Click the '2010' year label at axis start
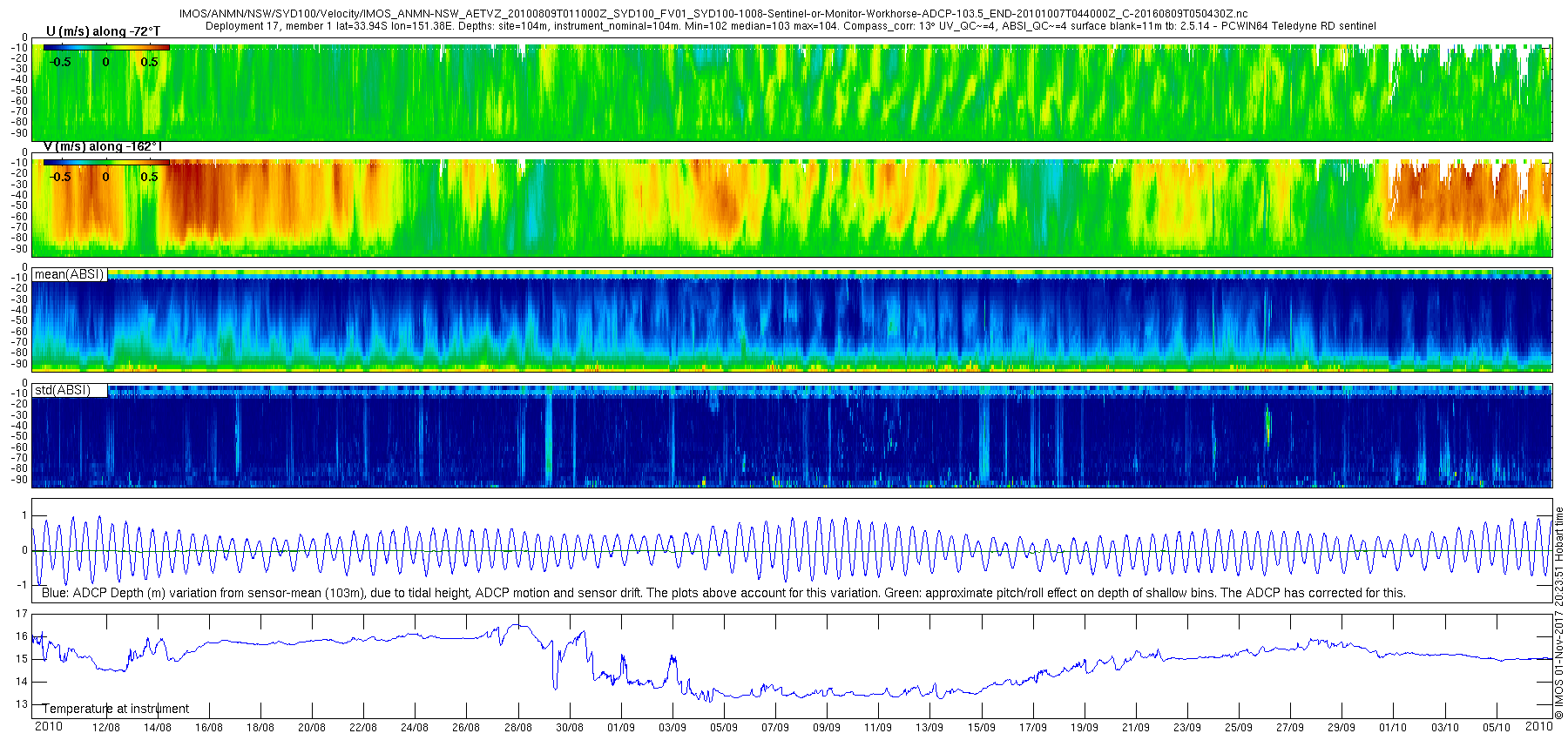Screen dimensions: 1568x740 [48, 726]
